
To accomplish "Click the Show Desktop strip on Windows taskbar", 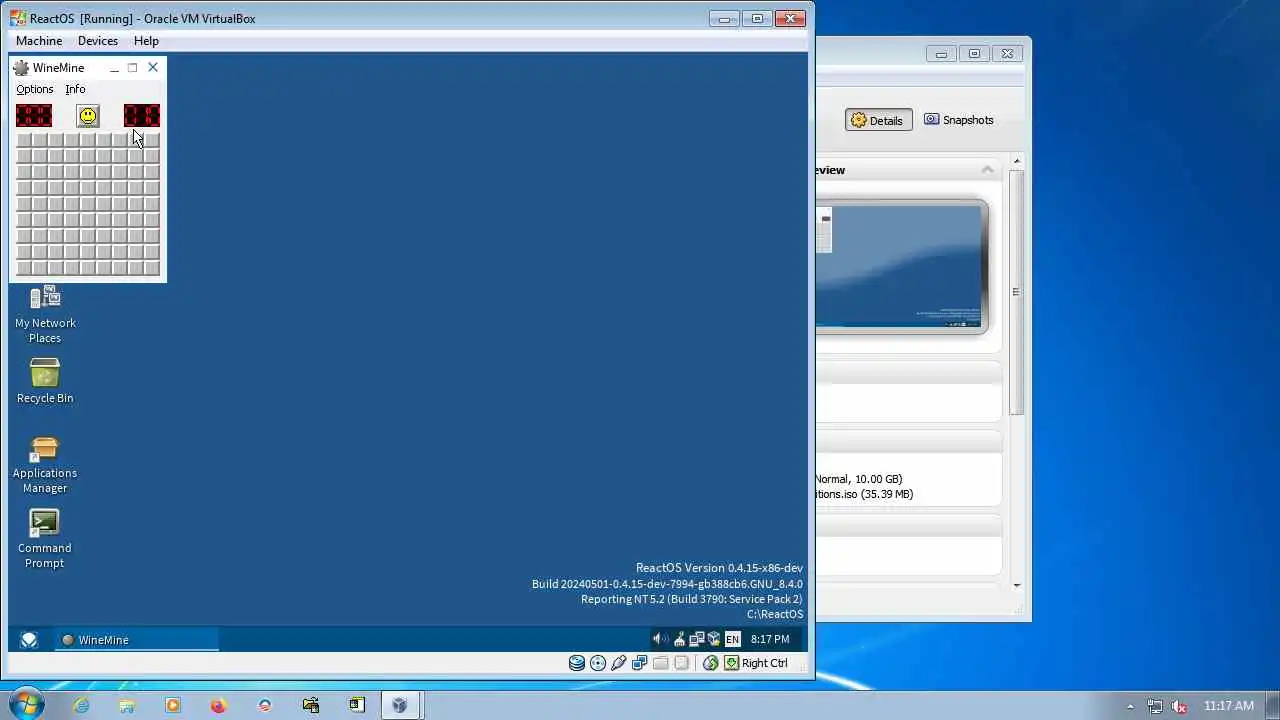I will (x=1273, y=705).
